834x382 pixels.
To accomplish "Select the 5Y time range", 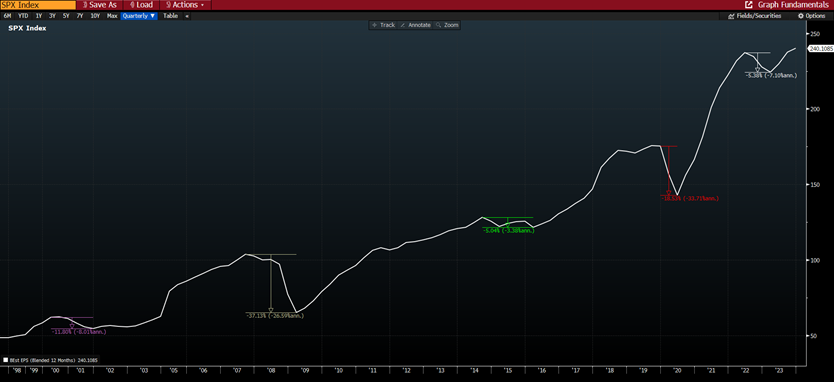I will [x=66, y=16].
